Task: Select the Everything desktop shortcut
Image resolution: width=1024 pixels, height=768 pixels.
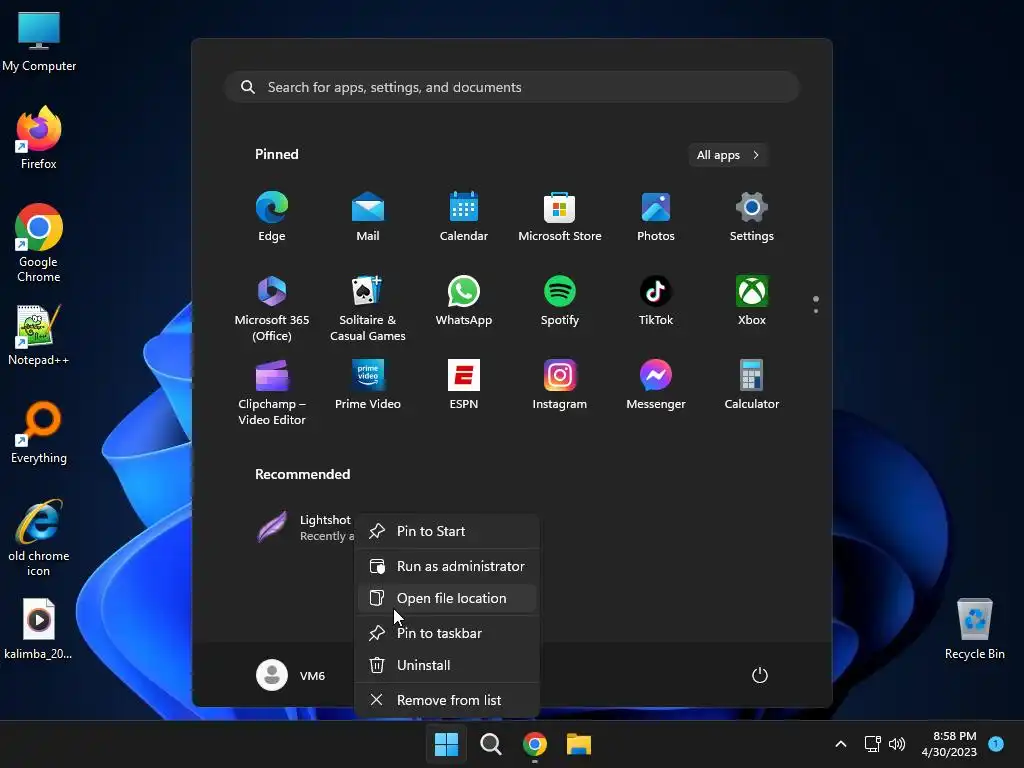Action: click(x=39, y=433)
